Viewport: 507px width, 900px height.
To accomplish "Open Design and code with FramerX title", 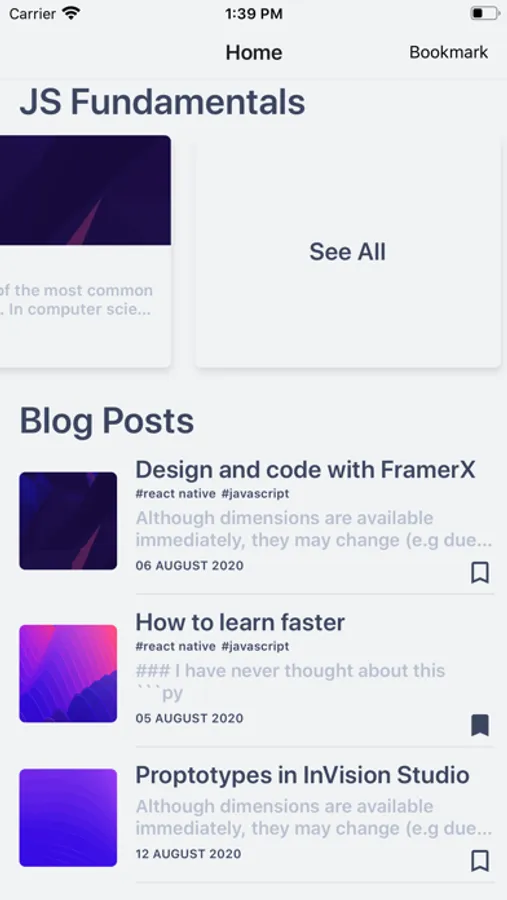I will pos(305,470).
